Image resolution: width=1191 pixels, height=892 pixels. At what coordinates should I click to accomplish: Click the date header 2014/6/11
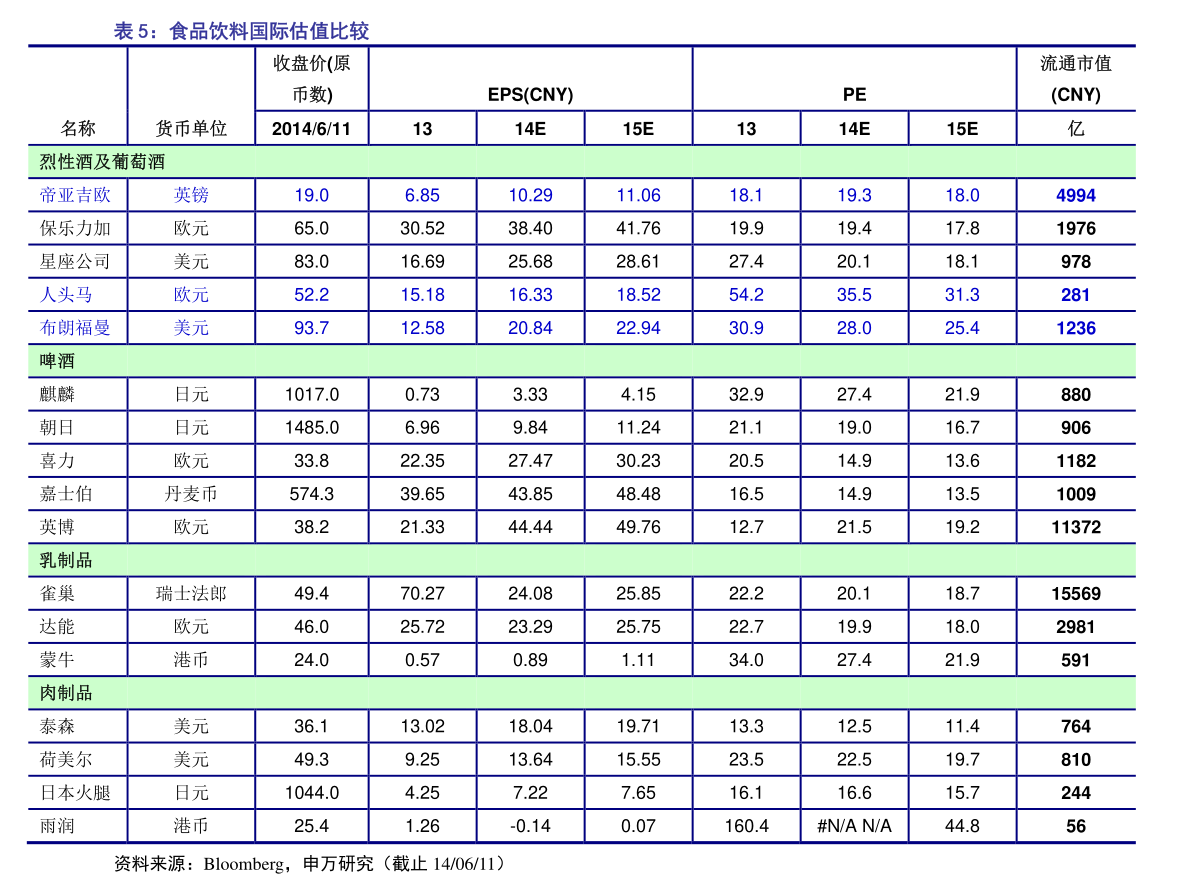click(311, 128)
